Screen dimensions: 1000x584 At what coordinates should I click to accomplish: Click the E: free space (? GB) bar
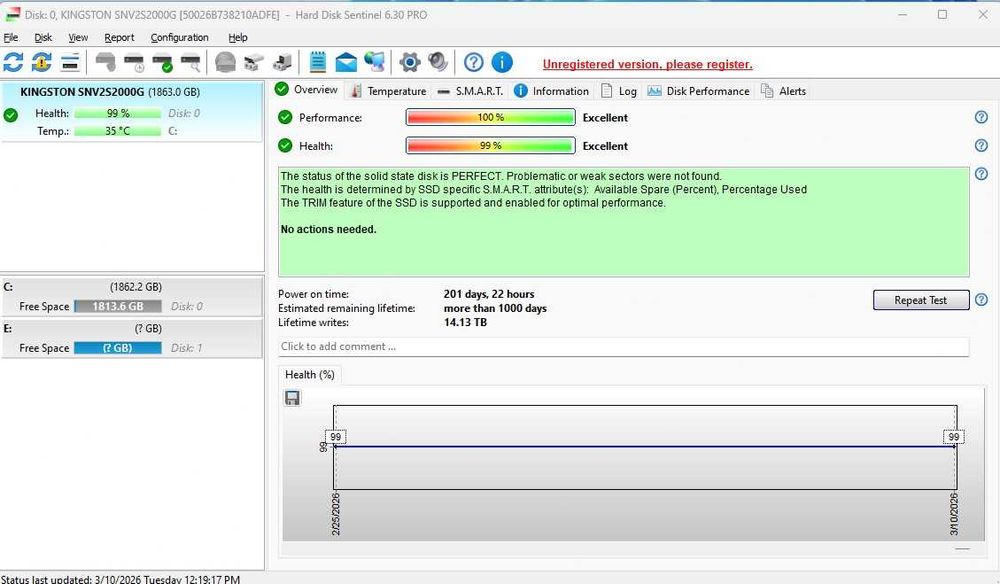pos(118,347)
